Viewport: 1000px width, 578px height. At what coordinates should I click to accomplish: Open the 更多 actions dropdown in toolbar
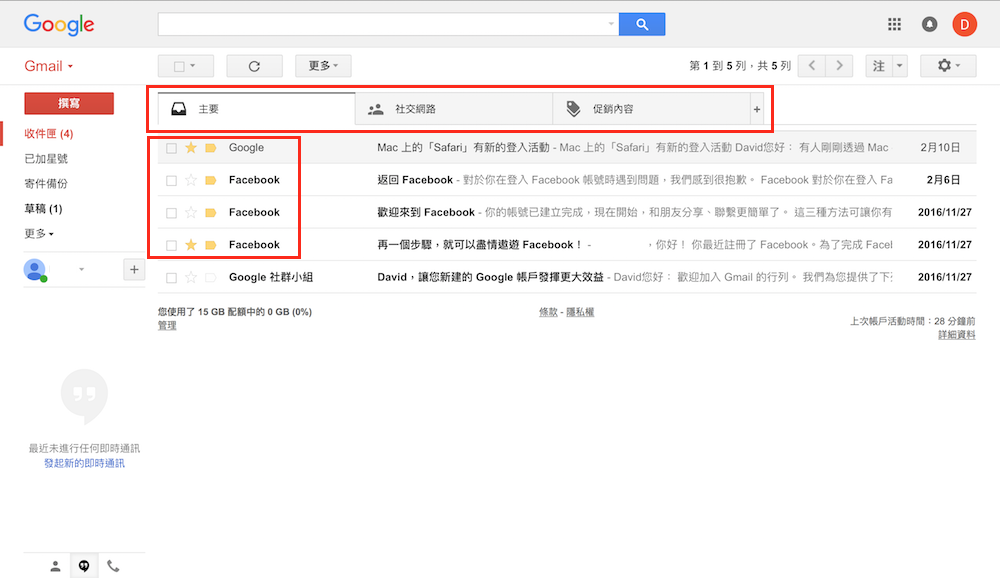pyautogui.click(x=323, y=66)
